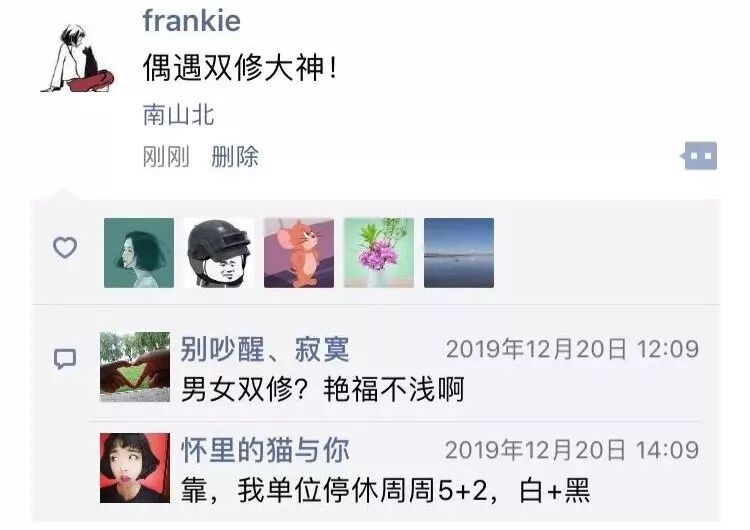Tap the heart likes icon
750x530 pixels.
(x=65, y=248)
